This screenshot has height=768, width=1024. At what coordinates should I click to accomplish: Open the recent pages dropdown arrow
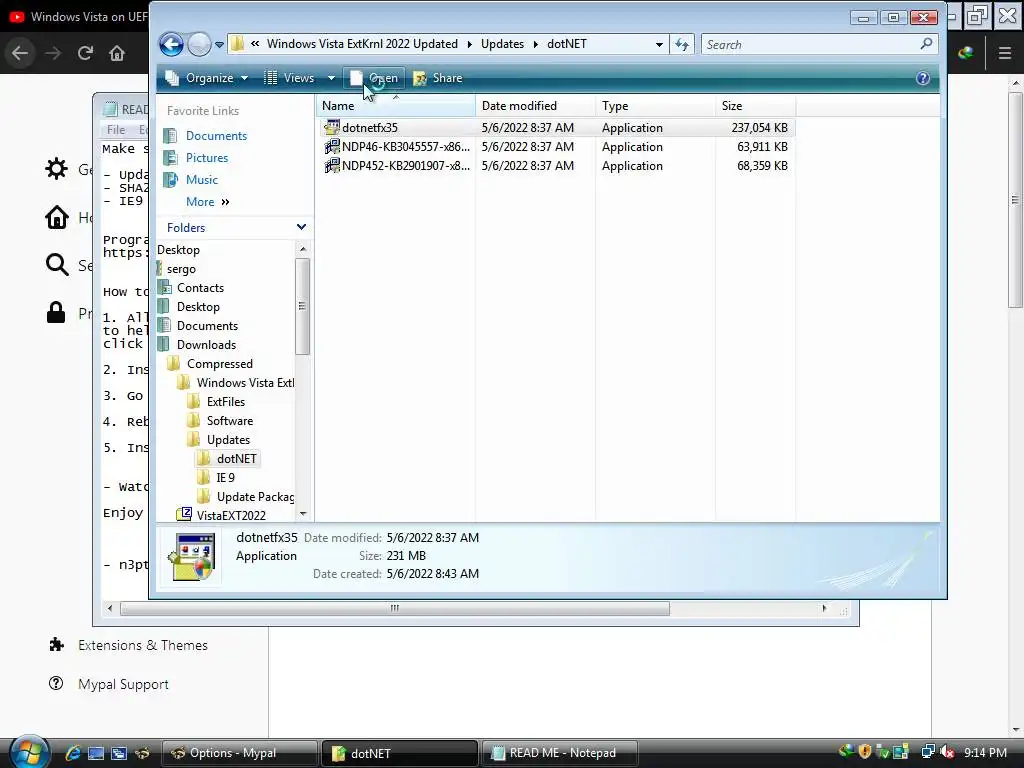click(219, 45)
